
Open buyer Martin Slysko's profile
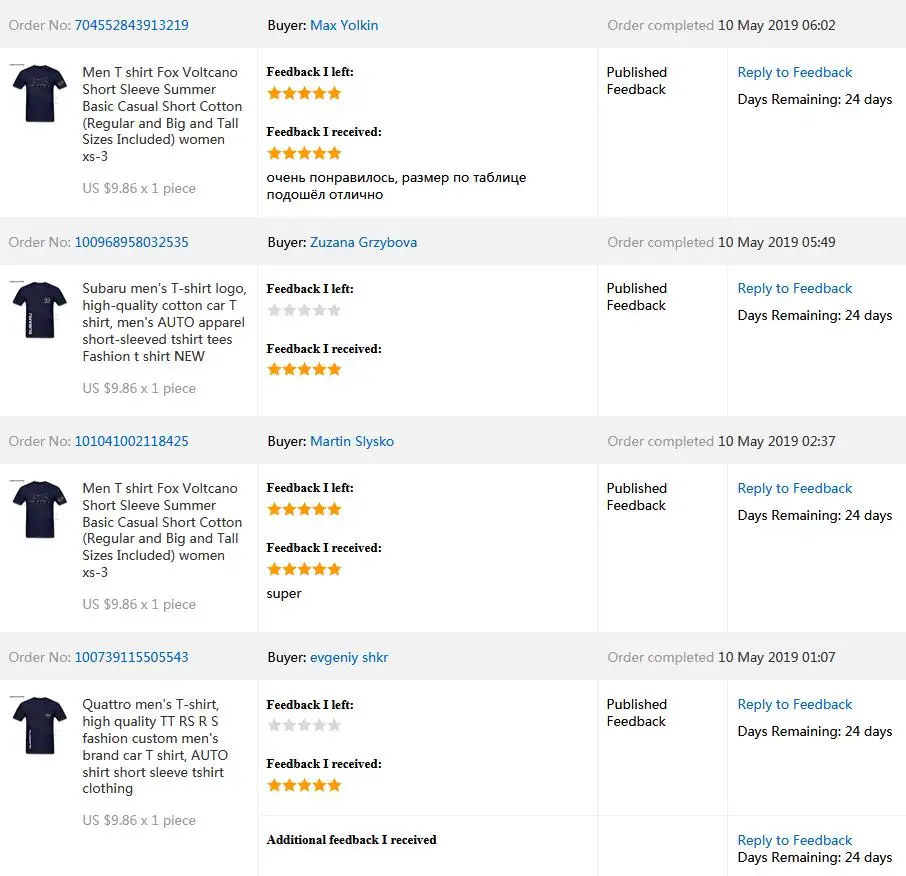(352, 441)
